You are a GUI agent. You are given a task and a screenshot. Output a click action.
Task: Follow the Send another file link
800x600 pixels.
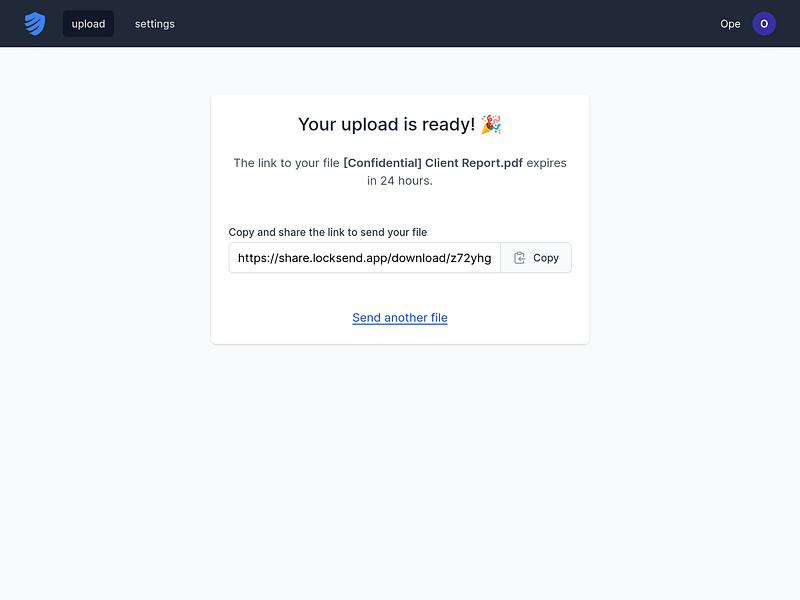click(x=399, y=317)
